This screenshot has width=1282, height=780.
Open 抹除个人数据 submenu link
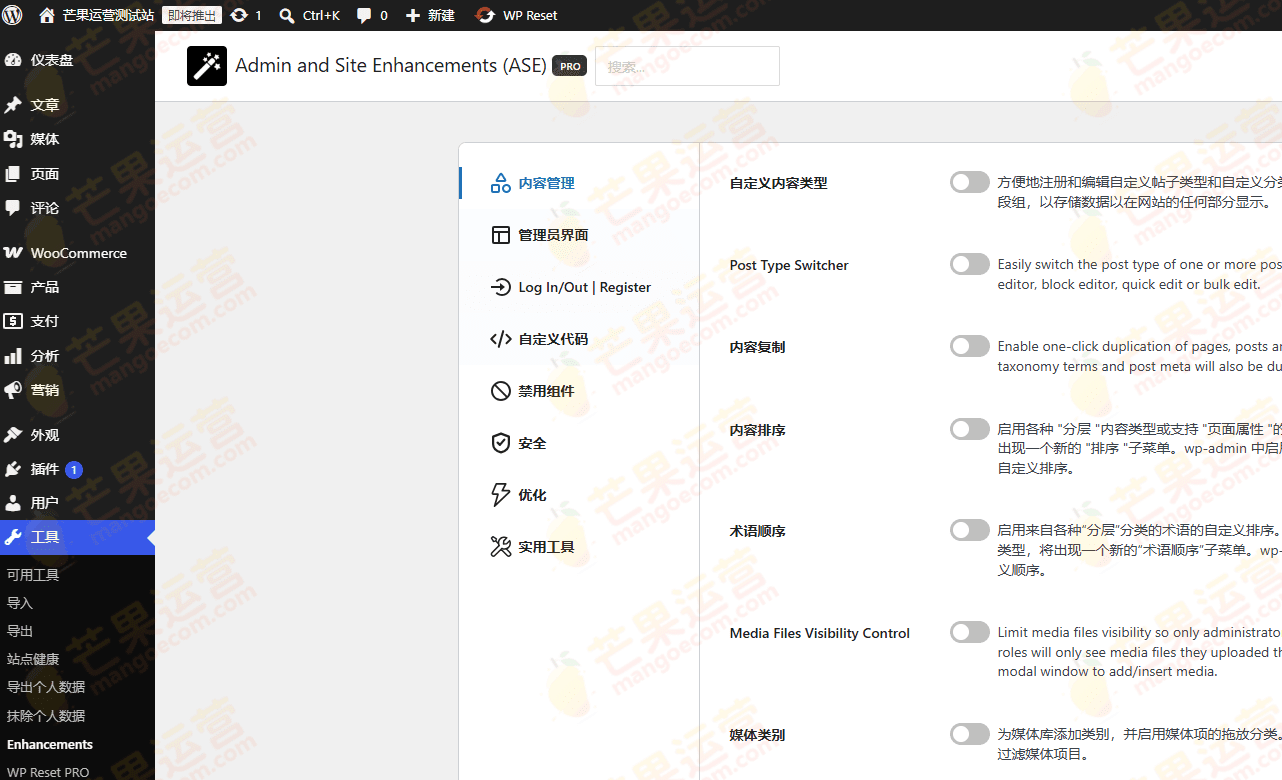pos(46,716)
